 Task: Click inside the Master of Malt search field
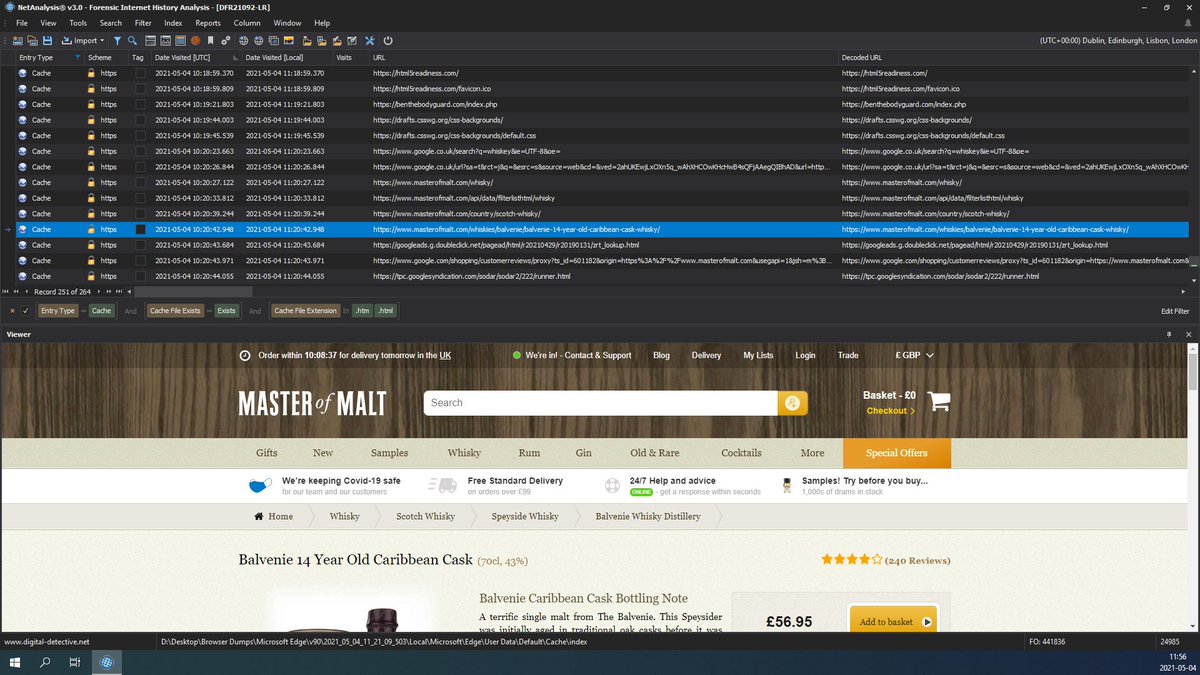(600, 403)
